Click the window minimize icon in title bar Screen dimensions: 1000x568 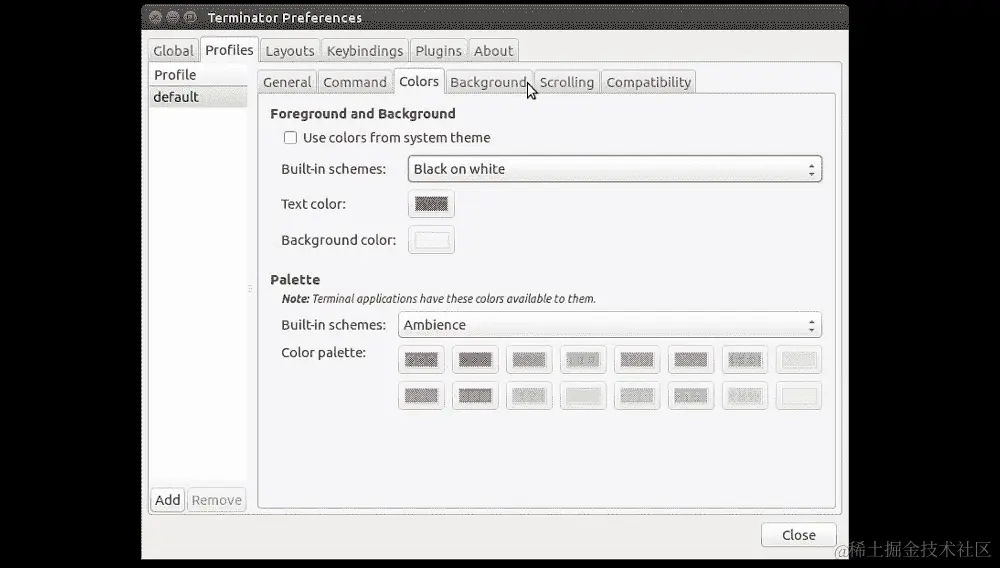tap(173, 17)
